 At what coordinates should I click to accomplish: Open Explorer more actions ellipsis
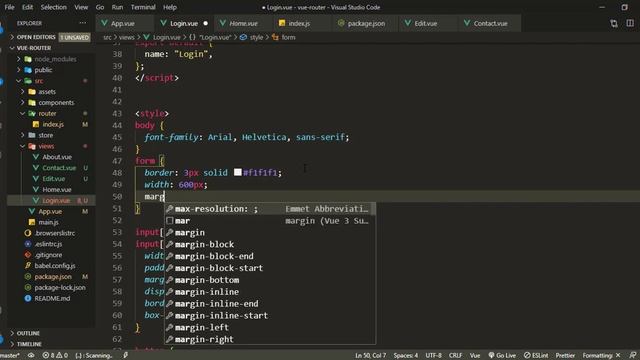click(x=83, y=23)
